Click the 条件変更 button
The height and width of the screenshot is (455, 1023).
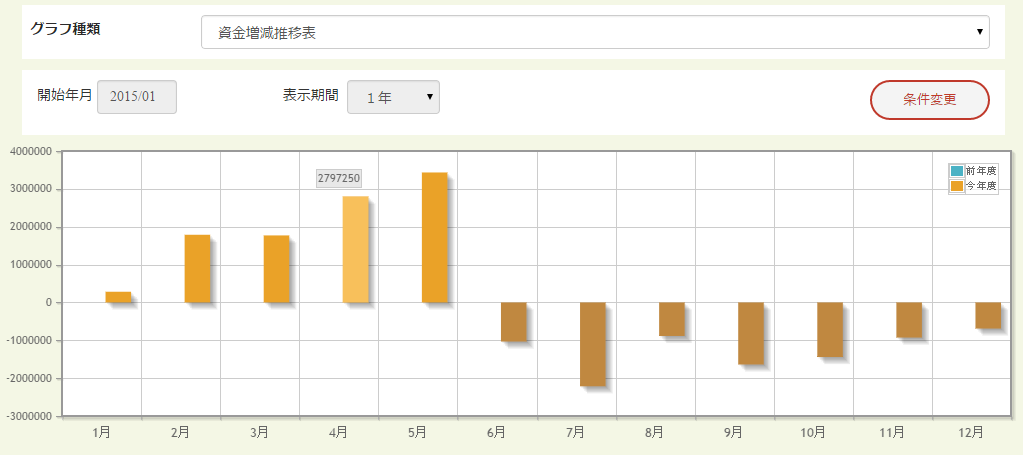930,100
